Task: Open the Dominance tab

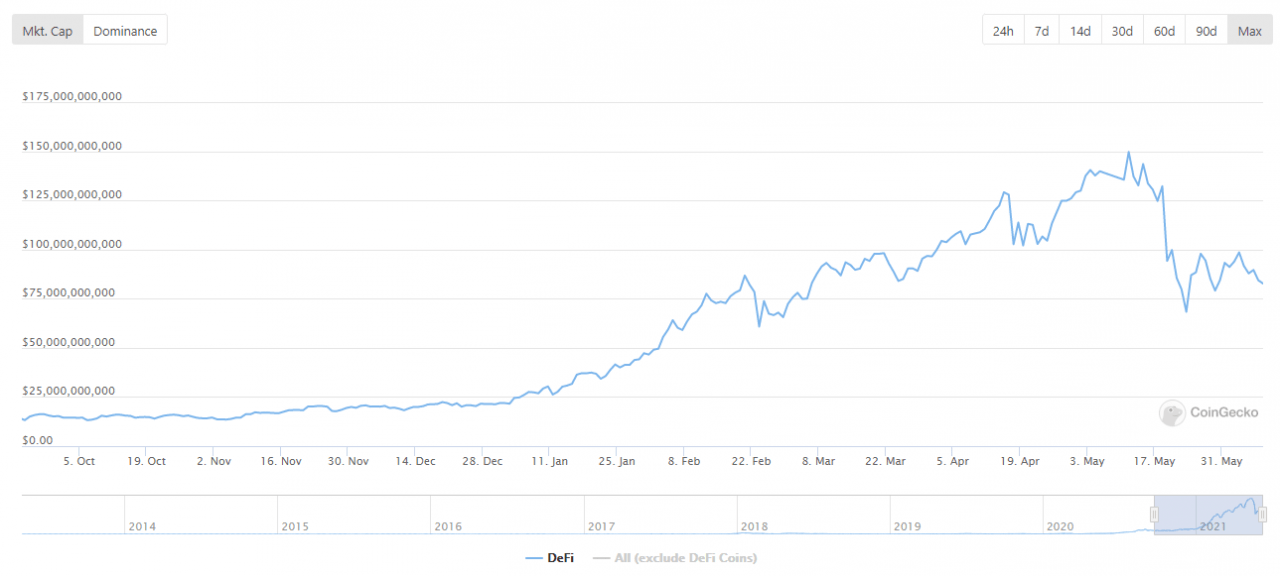Action: click(125, 31)
